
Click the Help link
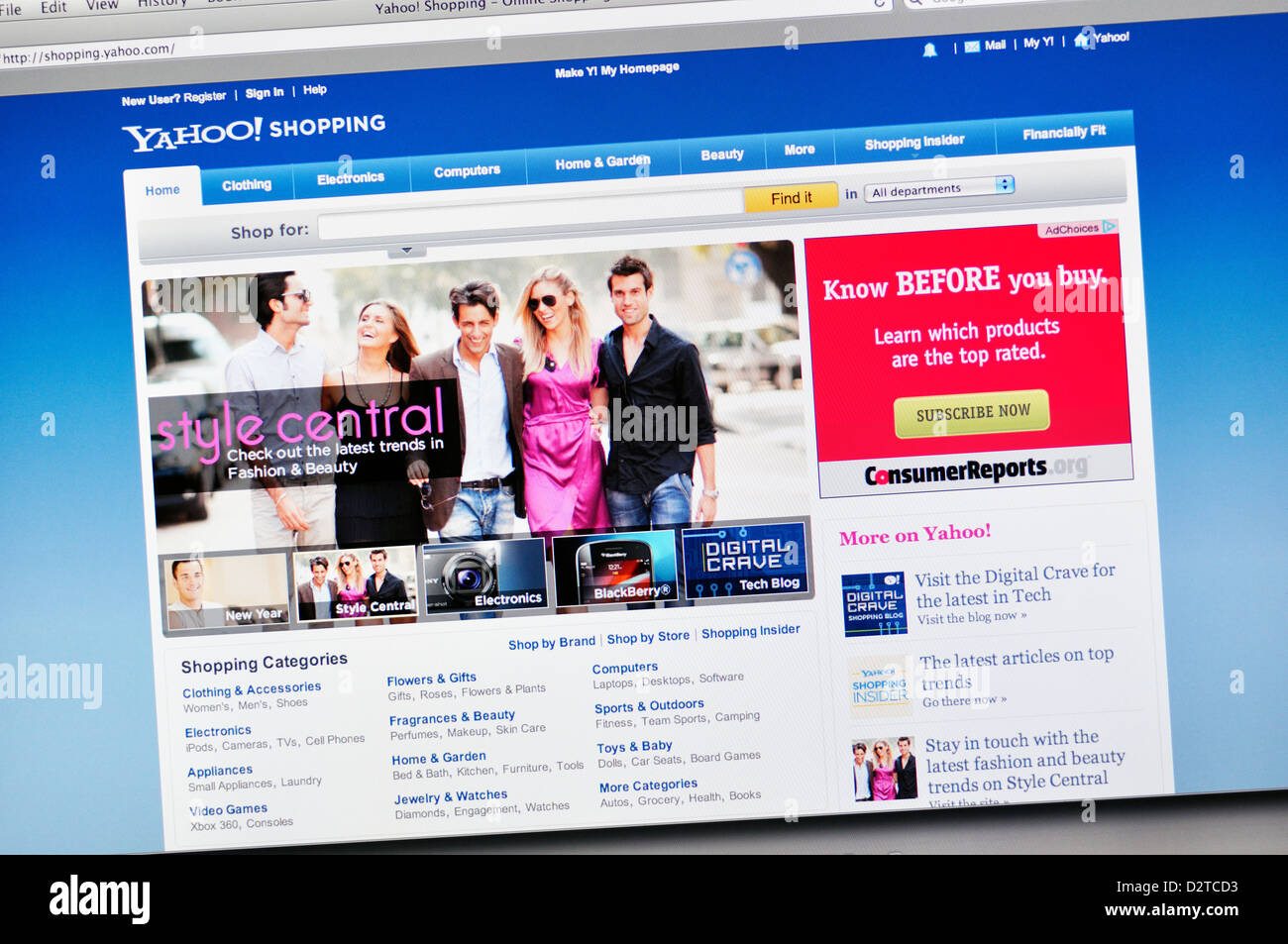(x=315, y=90)
